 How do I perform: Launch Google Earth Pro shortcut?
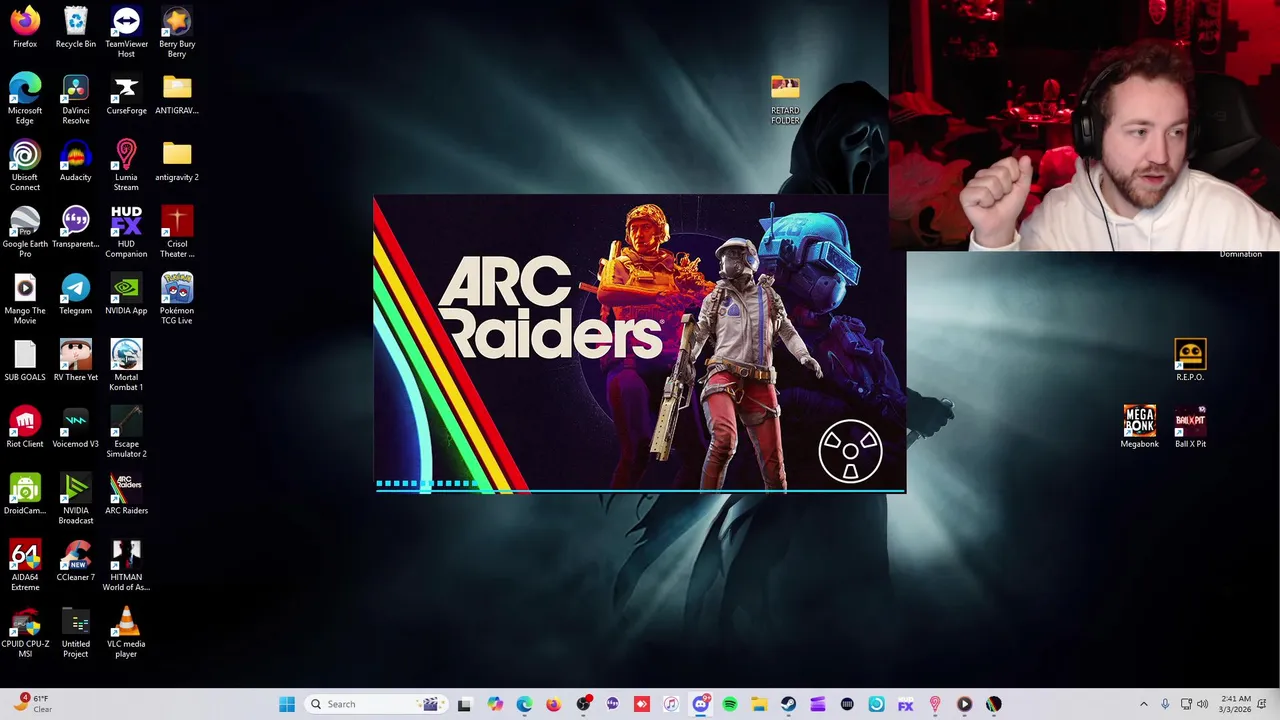click(x=25, y=232)
